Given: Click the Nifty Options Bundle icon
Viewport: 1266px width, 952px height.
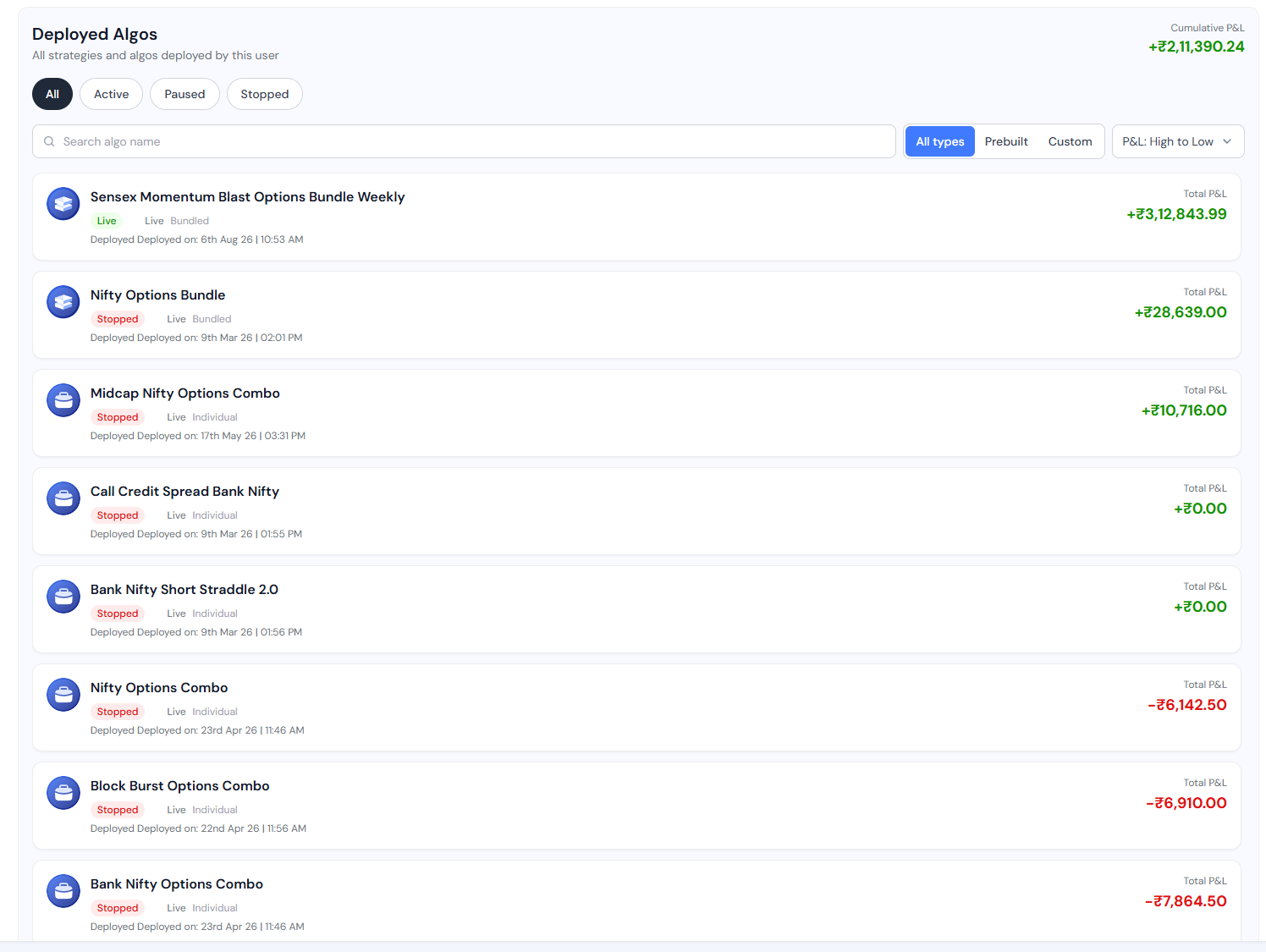Looking at the screenshot, I should 63,302.
